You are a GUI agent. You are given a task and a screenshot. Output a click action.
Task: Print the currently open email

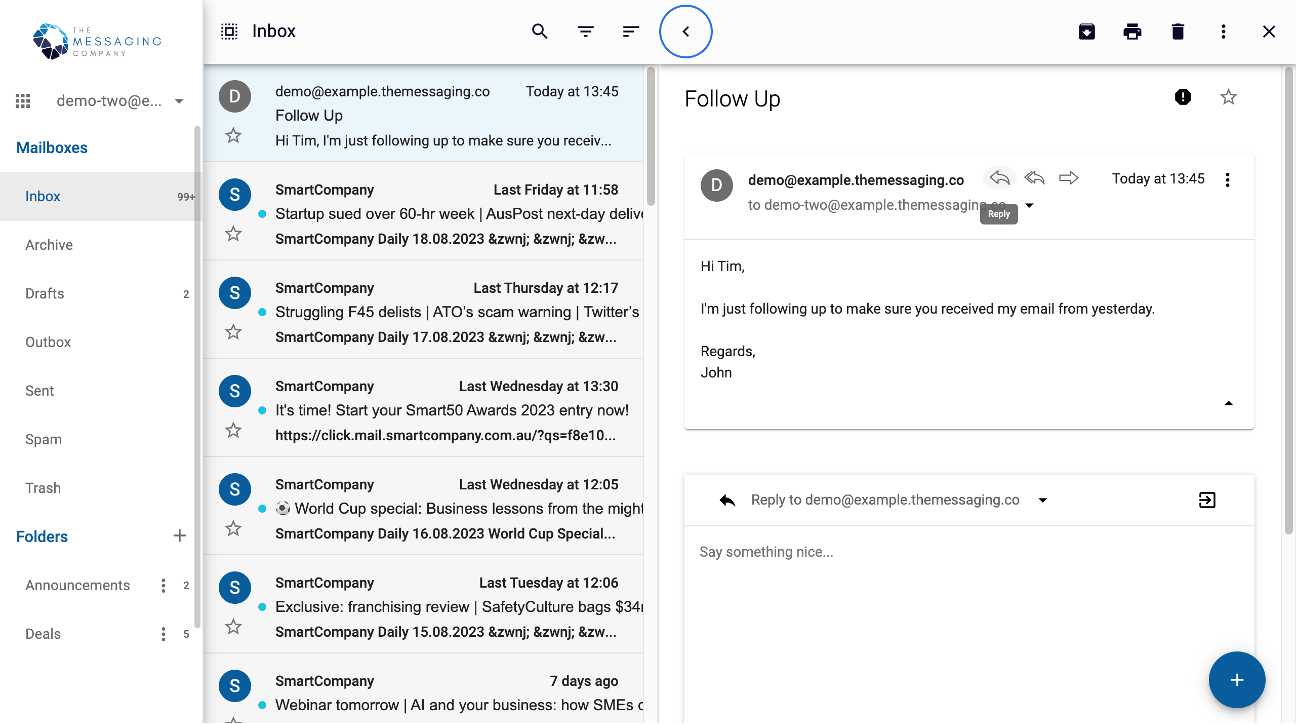pyautogui.click(x=1132, y=31)
